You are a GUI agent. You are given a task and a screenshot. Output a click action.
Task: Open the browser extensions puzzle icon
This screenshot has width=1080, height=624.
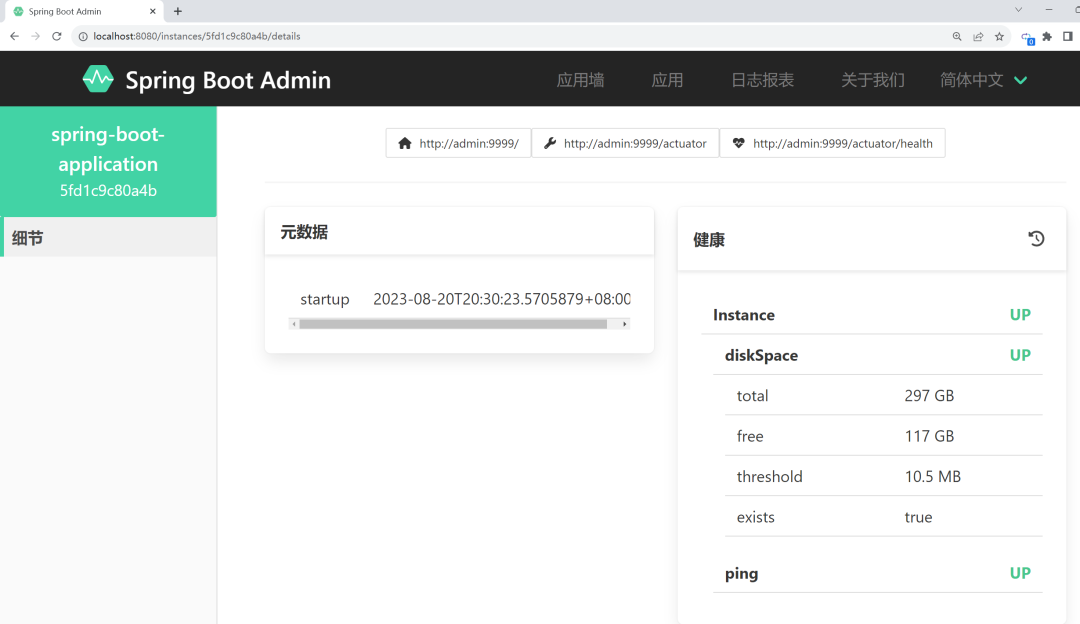click(x=1047, y=37)
